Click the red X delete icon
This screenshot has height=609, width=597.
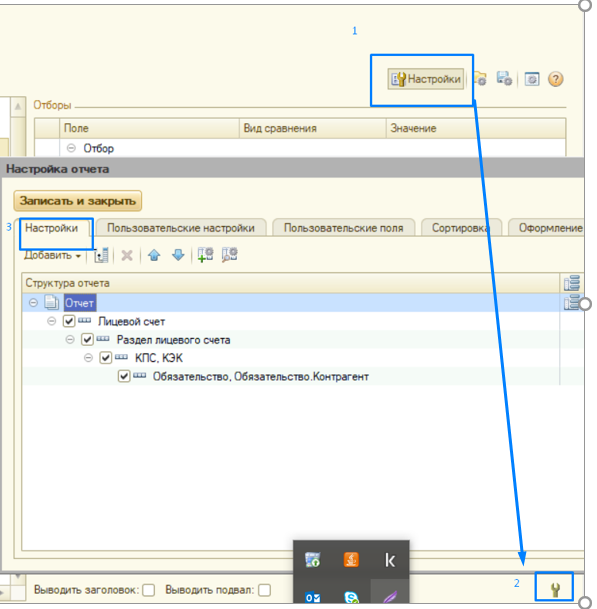point(127,255)
